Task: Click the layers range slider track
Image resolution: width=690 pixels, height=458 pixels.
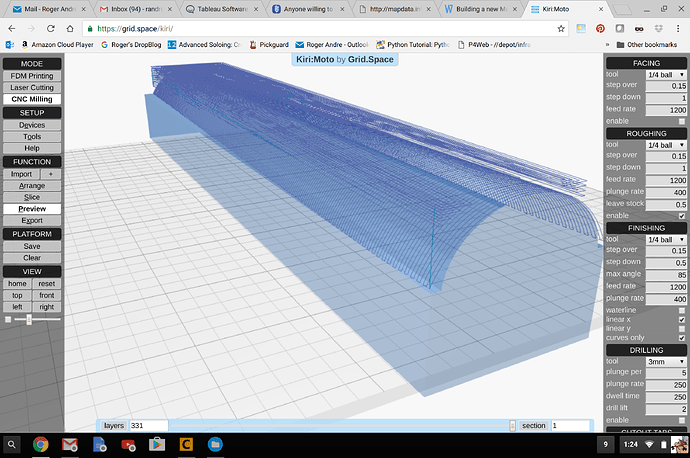Action: (x=340, y=425)
